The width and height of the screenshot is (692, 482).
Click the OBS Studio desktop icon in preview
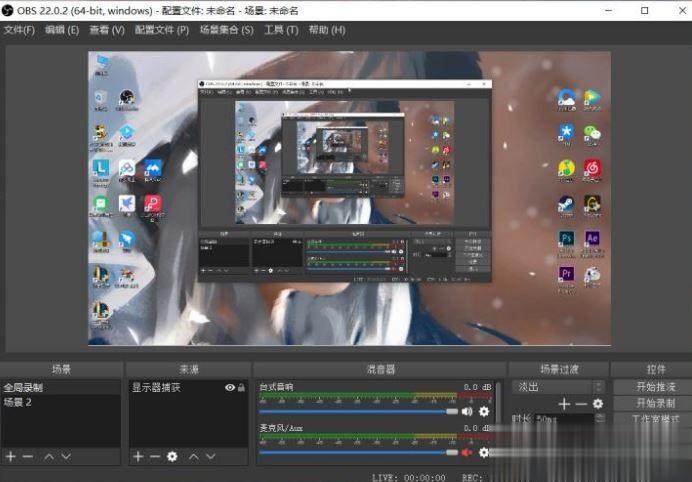click(x=127, y=97)
